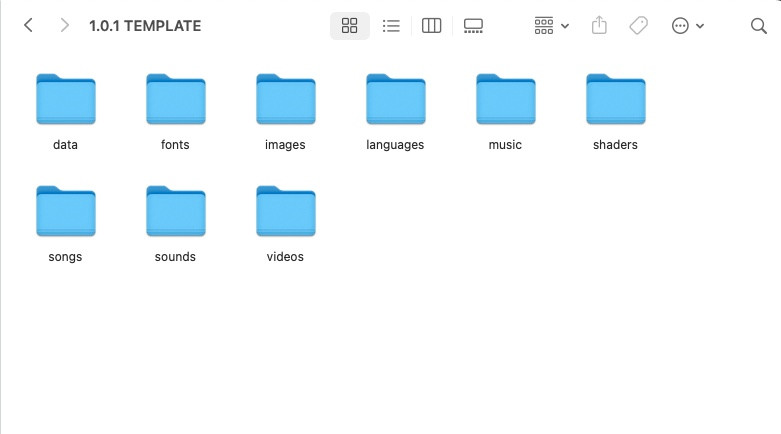Click the sounds folder label

click(x=175, y=257)
